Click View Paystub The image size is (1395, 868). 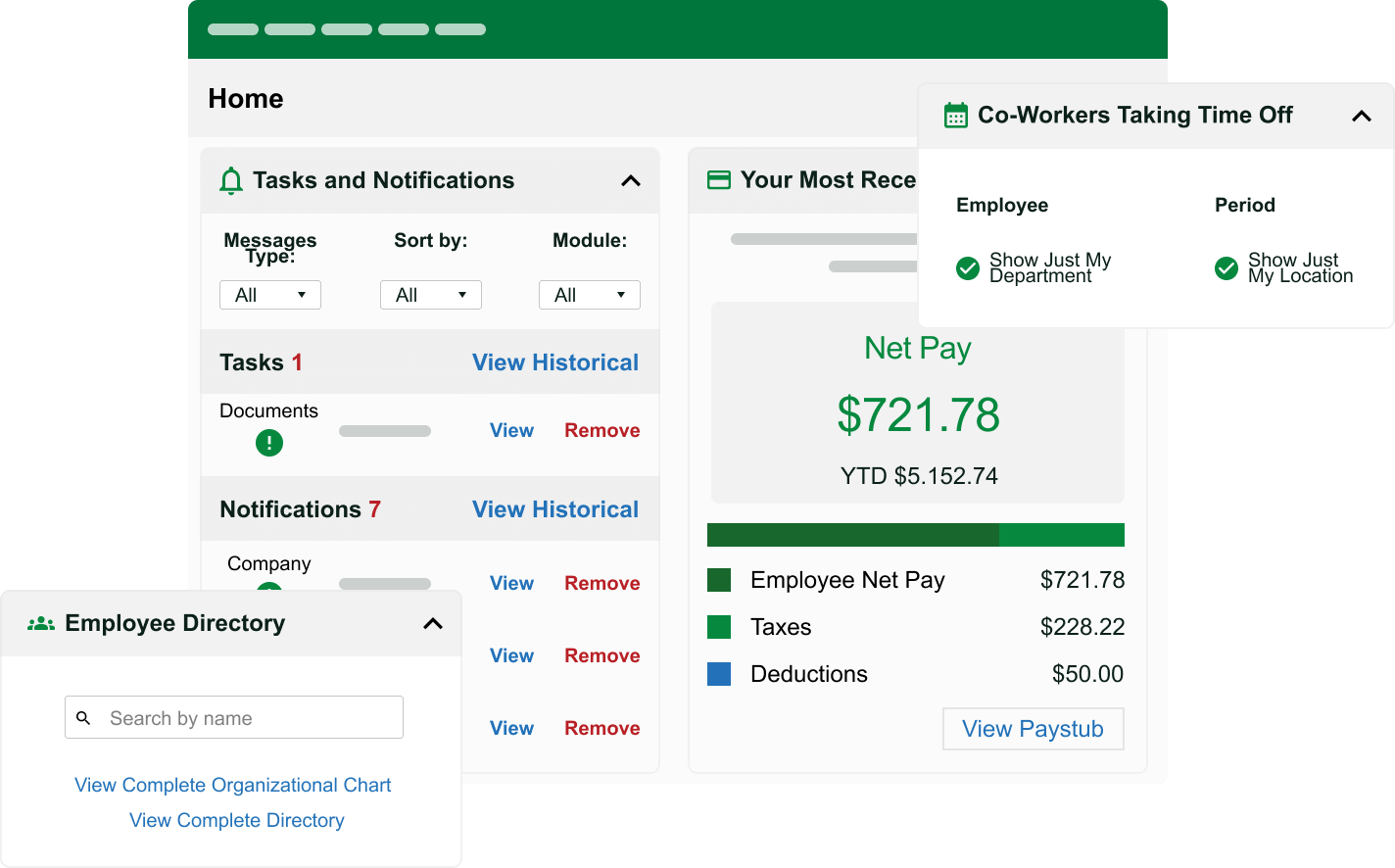point(1033,729)
